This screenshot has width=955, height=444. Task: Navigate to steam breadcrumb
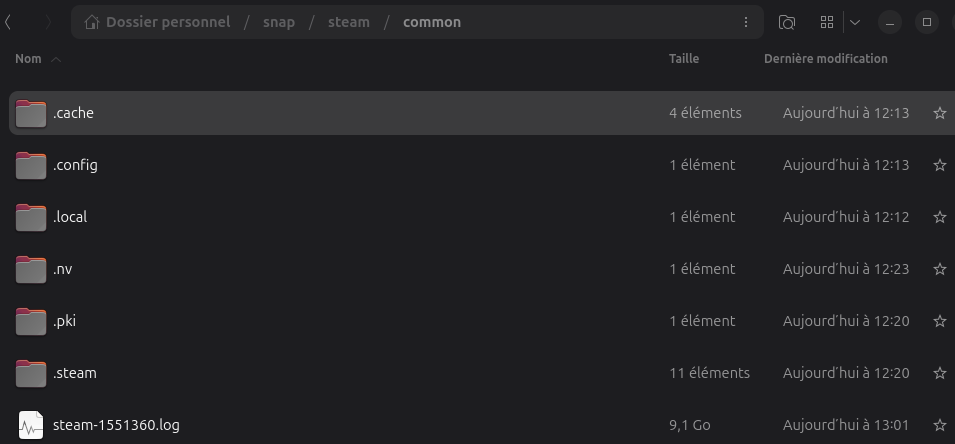(349, 22)
